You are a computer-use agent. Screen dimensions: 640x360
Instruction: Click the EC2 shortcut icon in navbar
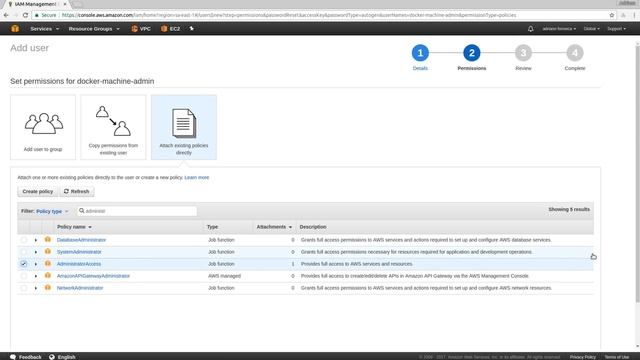pos(164,29)
